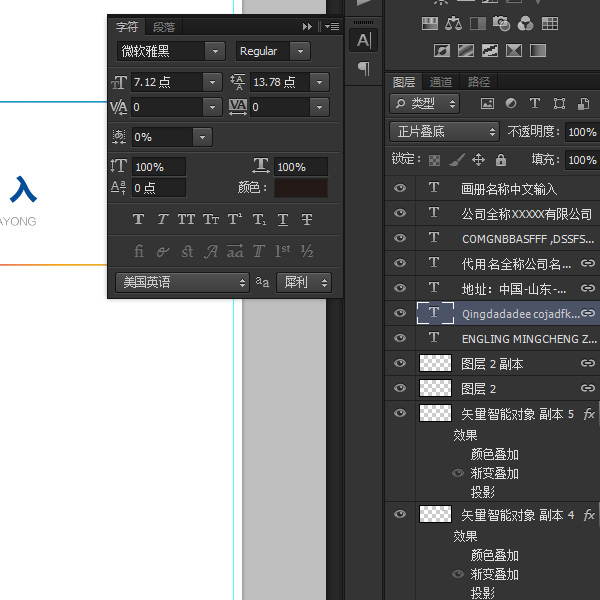Screen dimensions: 600x600
Task: Click the vertical scale 100% field
Action: [159, 167]
